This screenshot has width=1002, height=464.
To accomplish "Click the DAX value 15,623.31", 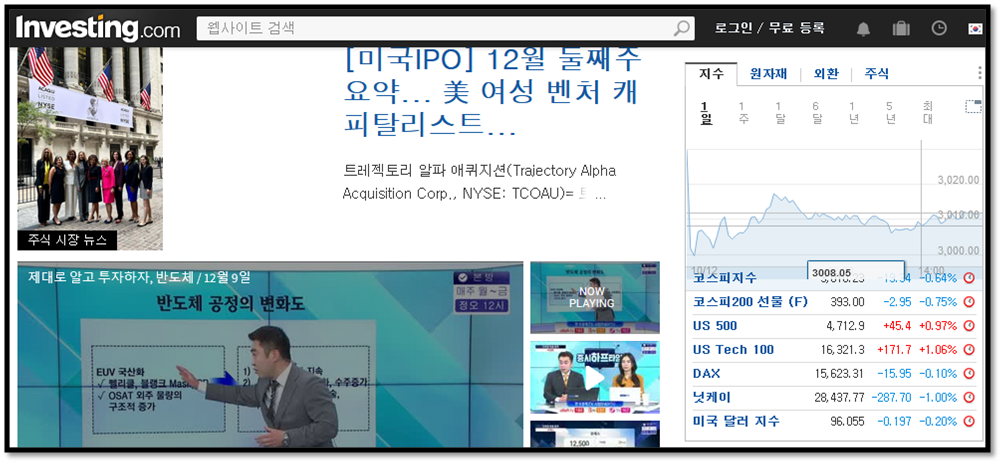I will click(839, 373).
